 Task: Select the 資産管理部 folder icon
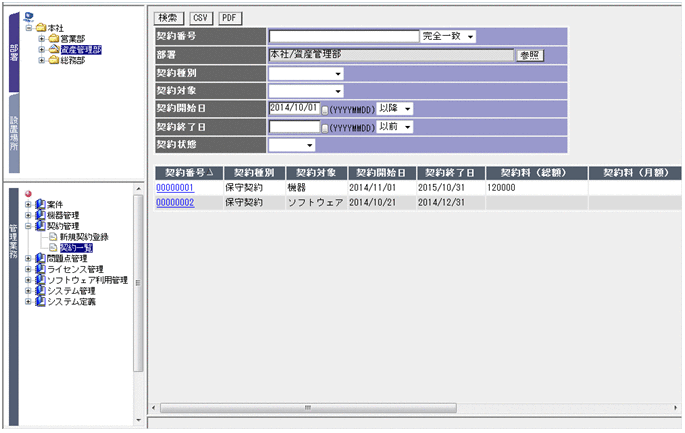54,49
